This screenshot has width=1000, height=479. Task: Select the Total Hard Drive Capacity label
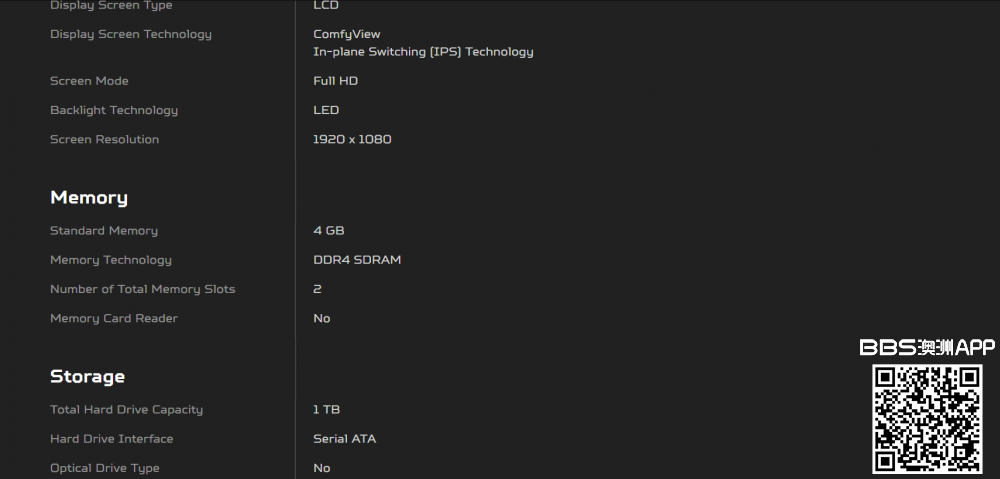126,410
